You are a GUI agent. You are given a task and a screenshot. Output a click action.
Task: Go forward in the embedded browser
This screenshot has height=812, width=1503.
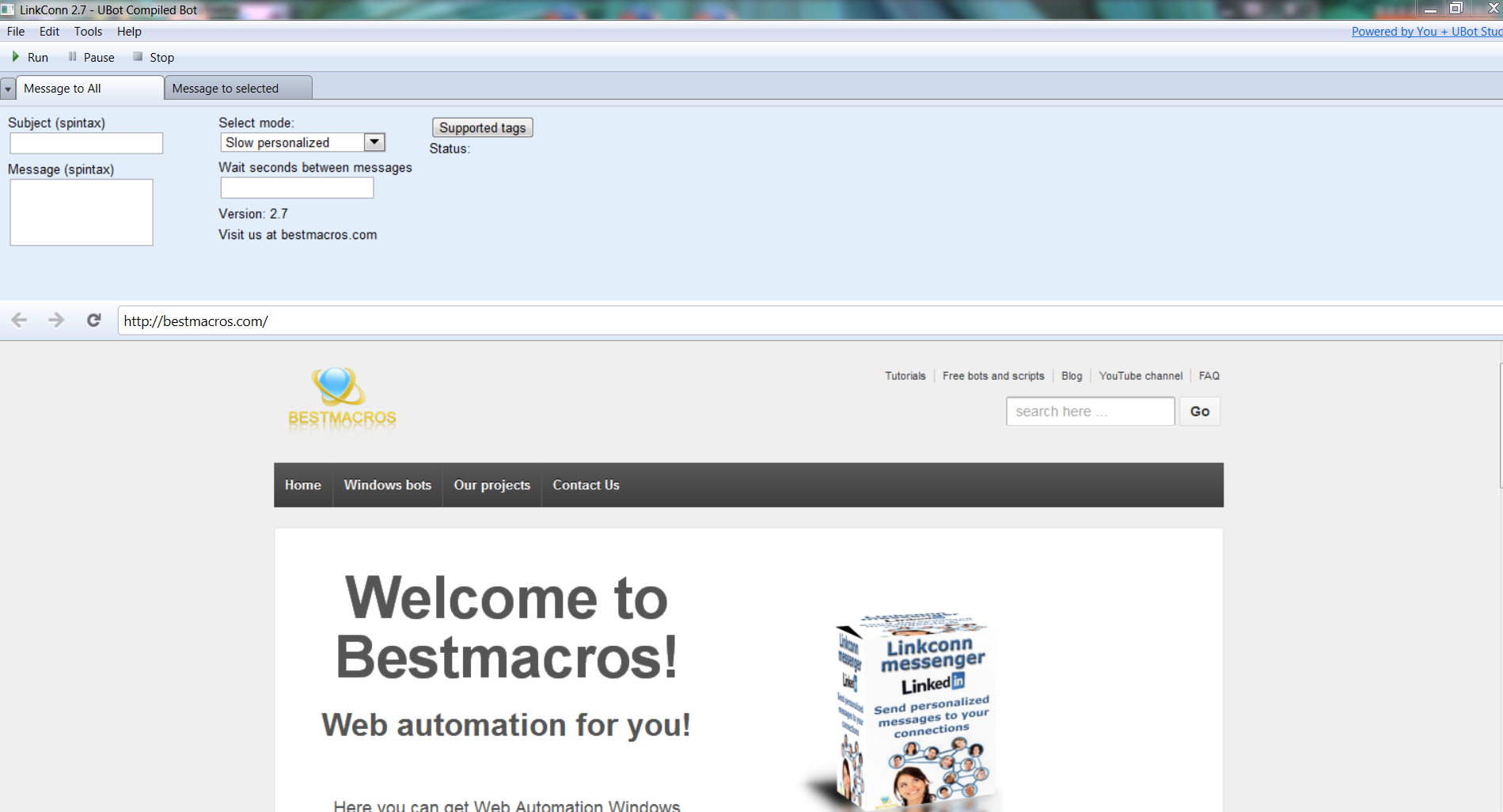coord(56,321)
